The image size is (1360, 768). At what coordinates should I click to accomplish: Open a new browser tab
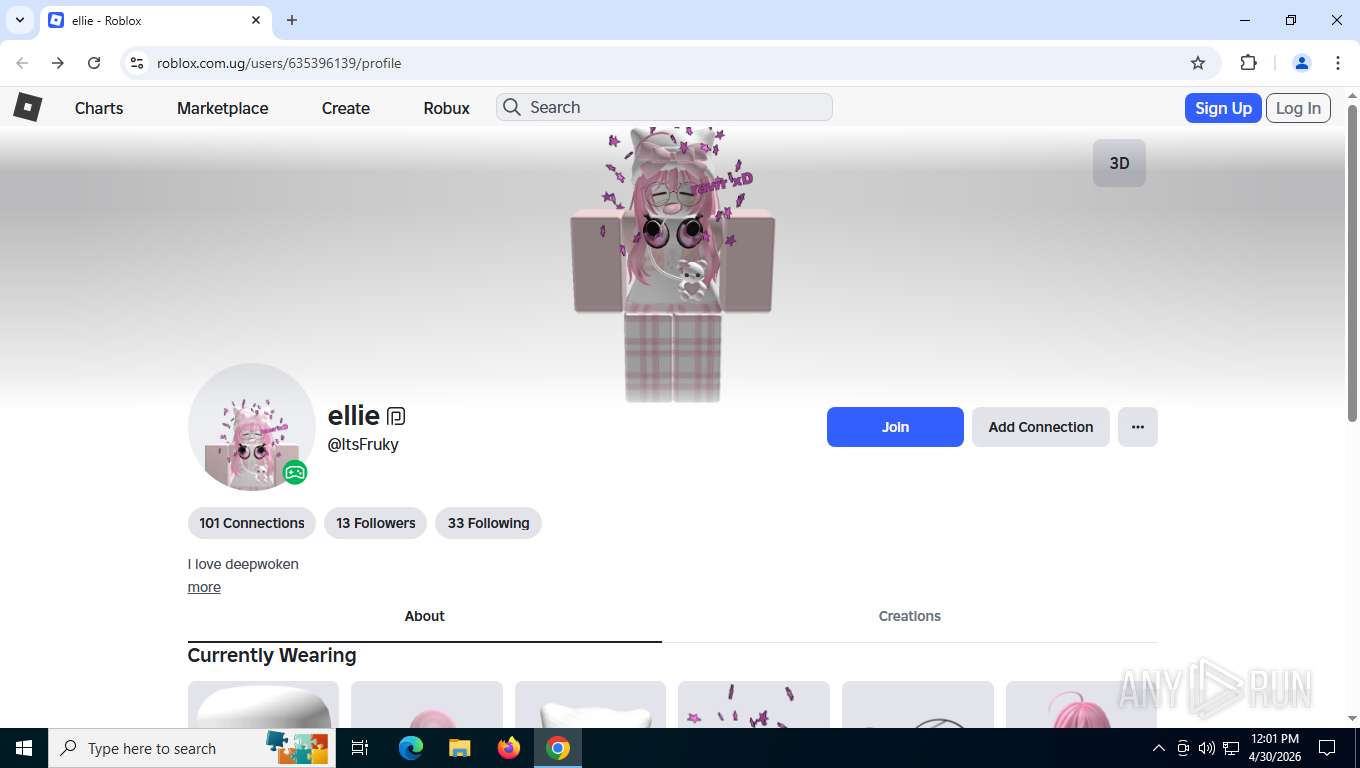292,20
